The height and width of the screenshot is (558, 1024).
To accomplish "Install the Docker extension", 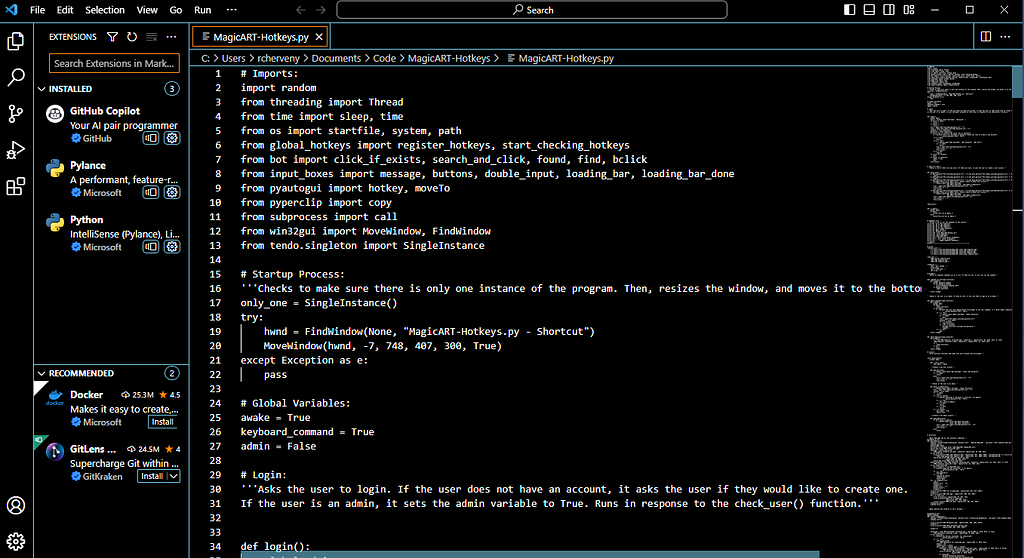I will (x=163, y=422).
